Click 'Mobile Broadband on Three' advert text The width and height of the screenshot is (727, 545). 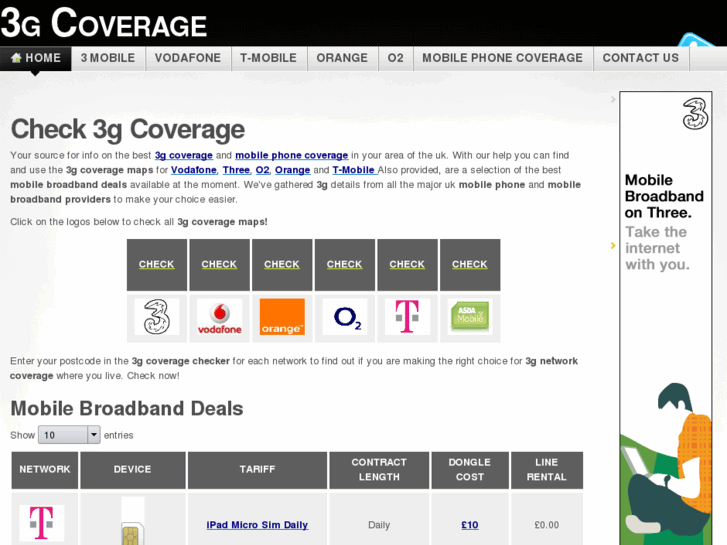coord(664,196)
